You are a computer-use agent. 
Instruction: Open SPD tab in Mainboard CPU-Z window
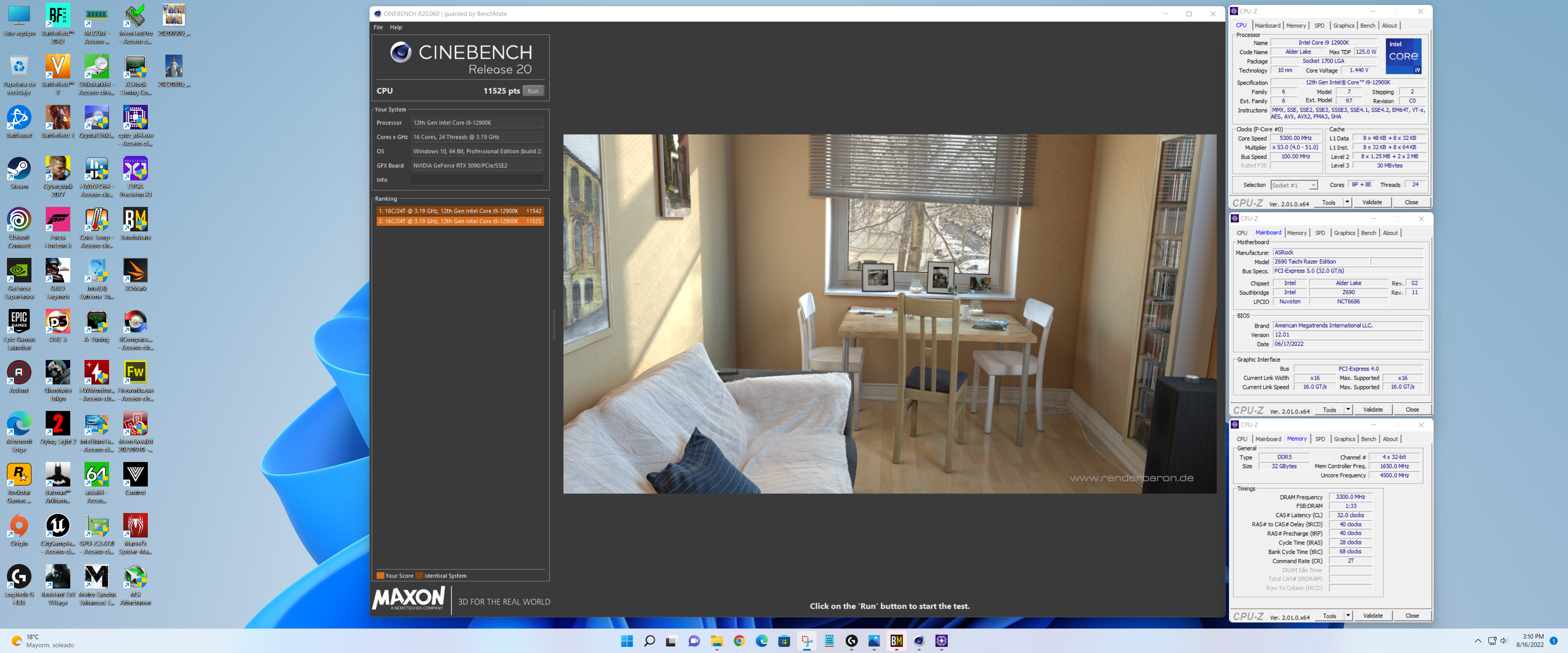coord(1320,233)
